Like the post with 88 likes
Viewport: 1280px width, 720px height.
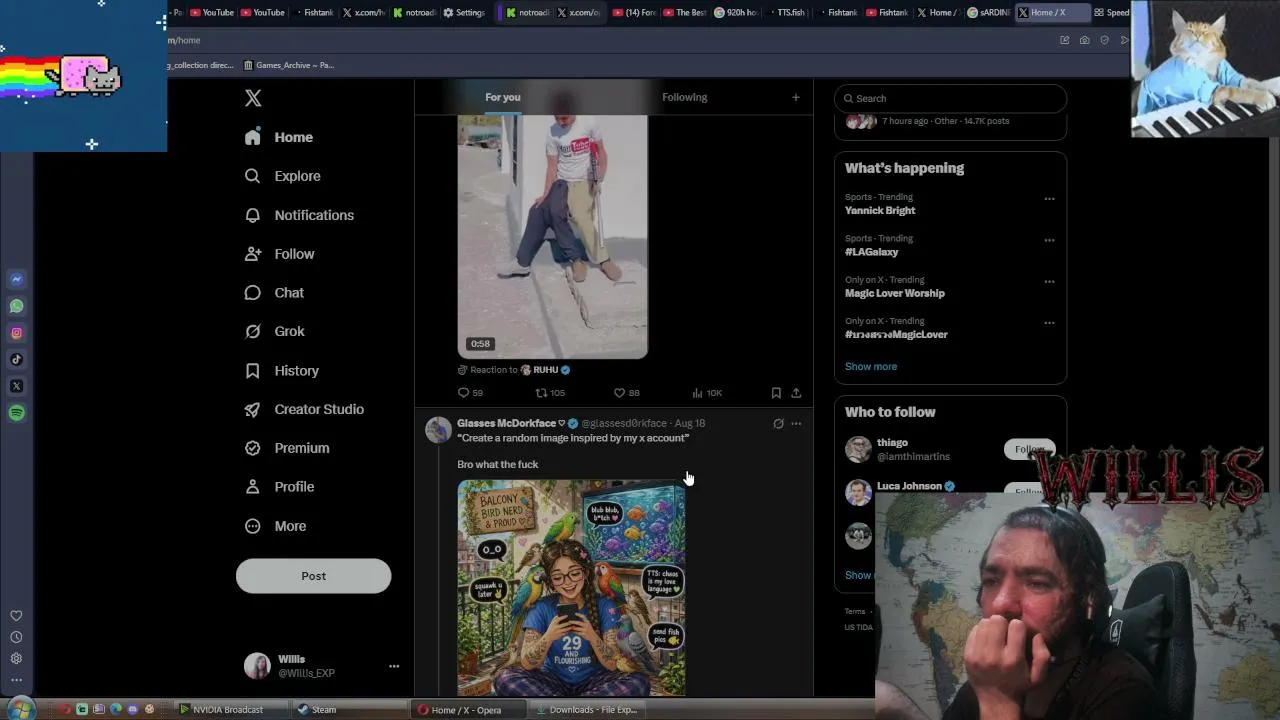click(x=626, y=393)
